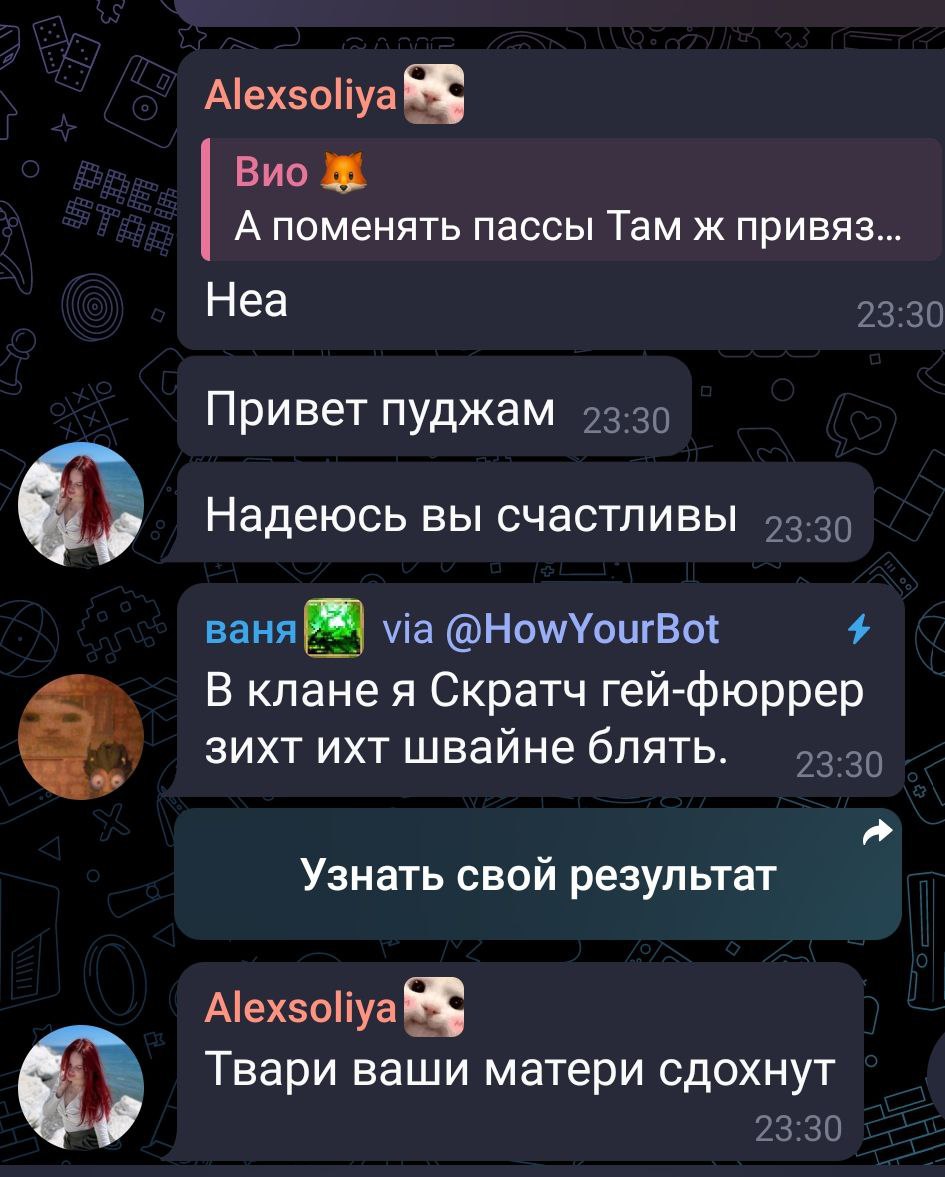Tap the lightning bolt icon in ваня's message

859,629
